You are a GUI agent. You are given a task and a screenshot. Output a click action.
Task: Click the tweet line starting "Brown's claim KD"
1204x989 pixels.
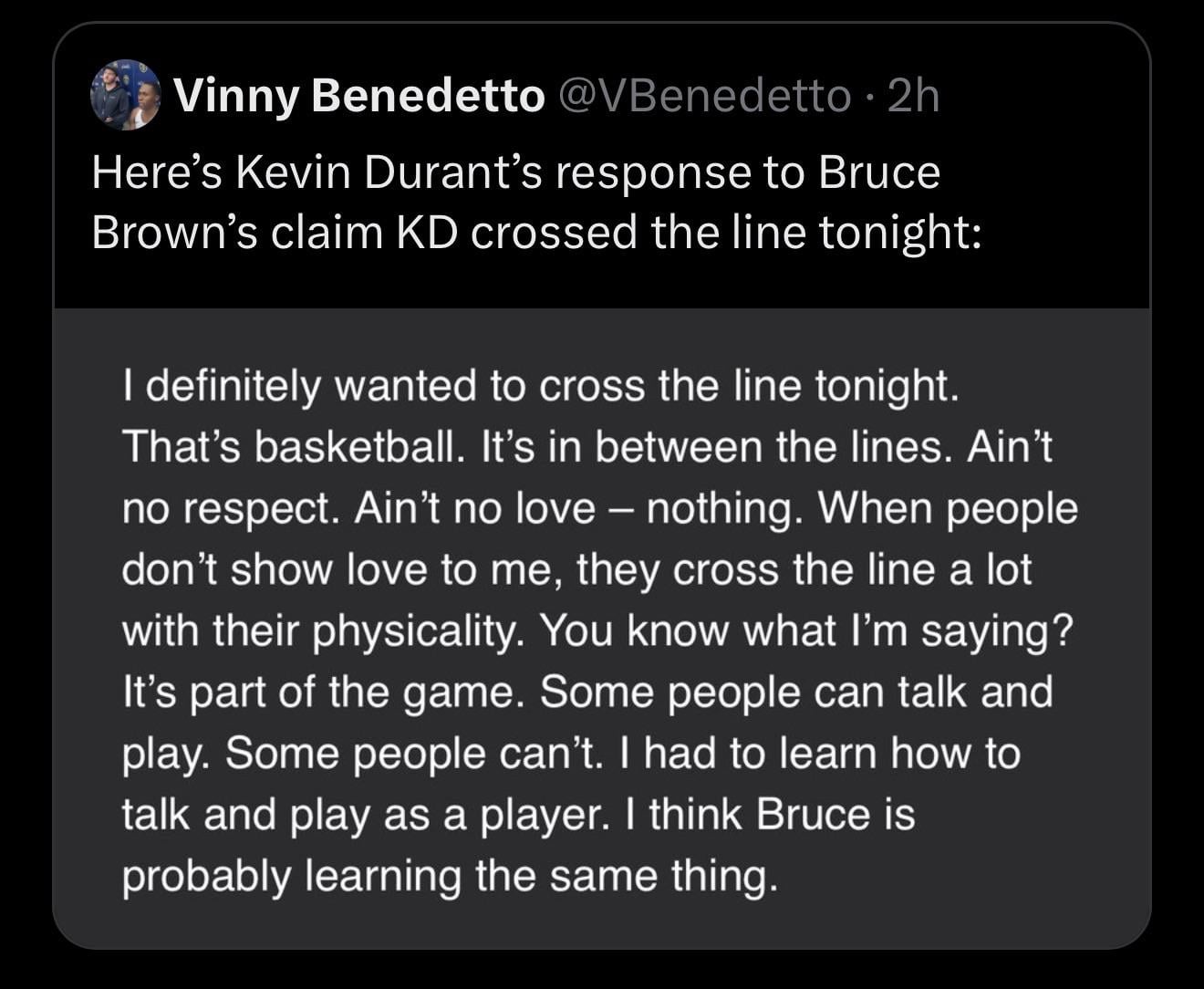536,233
